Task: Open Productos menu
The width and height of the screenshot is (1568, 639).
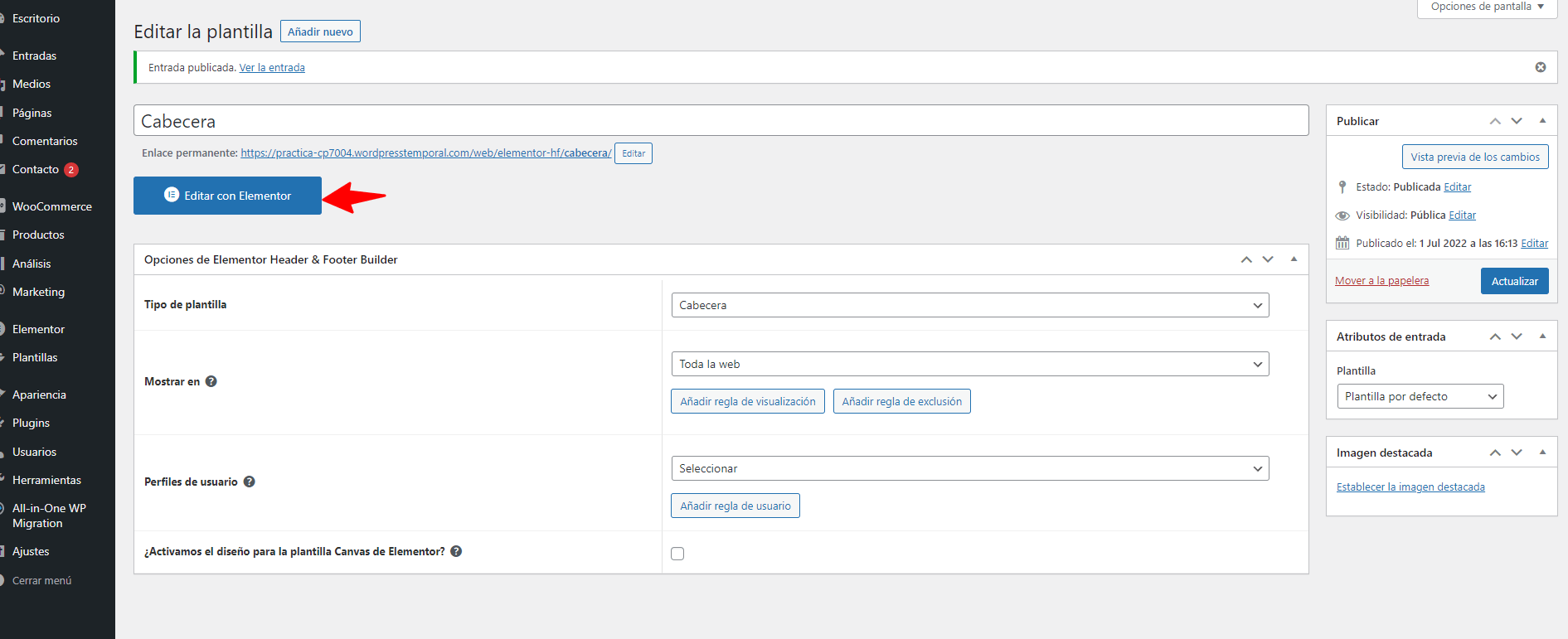Action: tap(38, 235)
